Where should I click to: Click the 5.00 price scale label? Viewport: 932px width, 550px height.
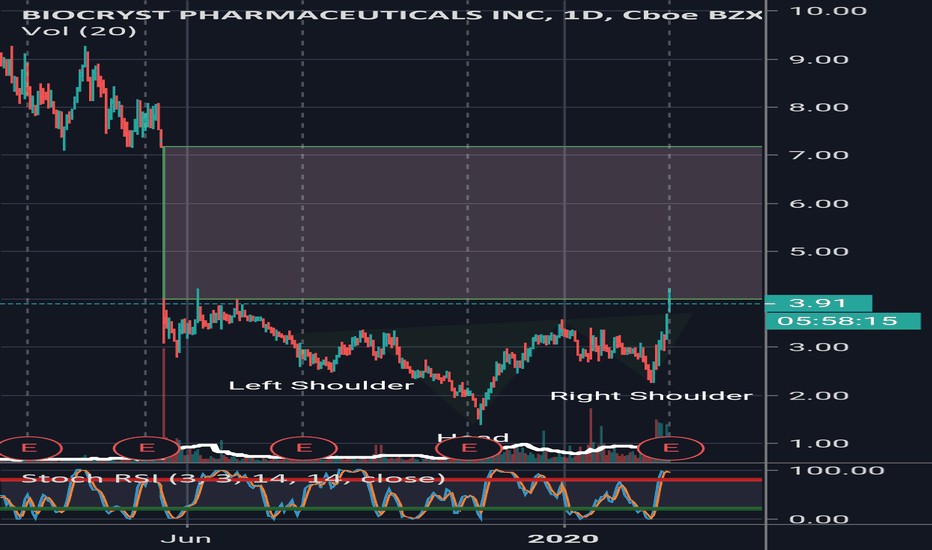(818, 252)
